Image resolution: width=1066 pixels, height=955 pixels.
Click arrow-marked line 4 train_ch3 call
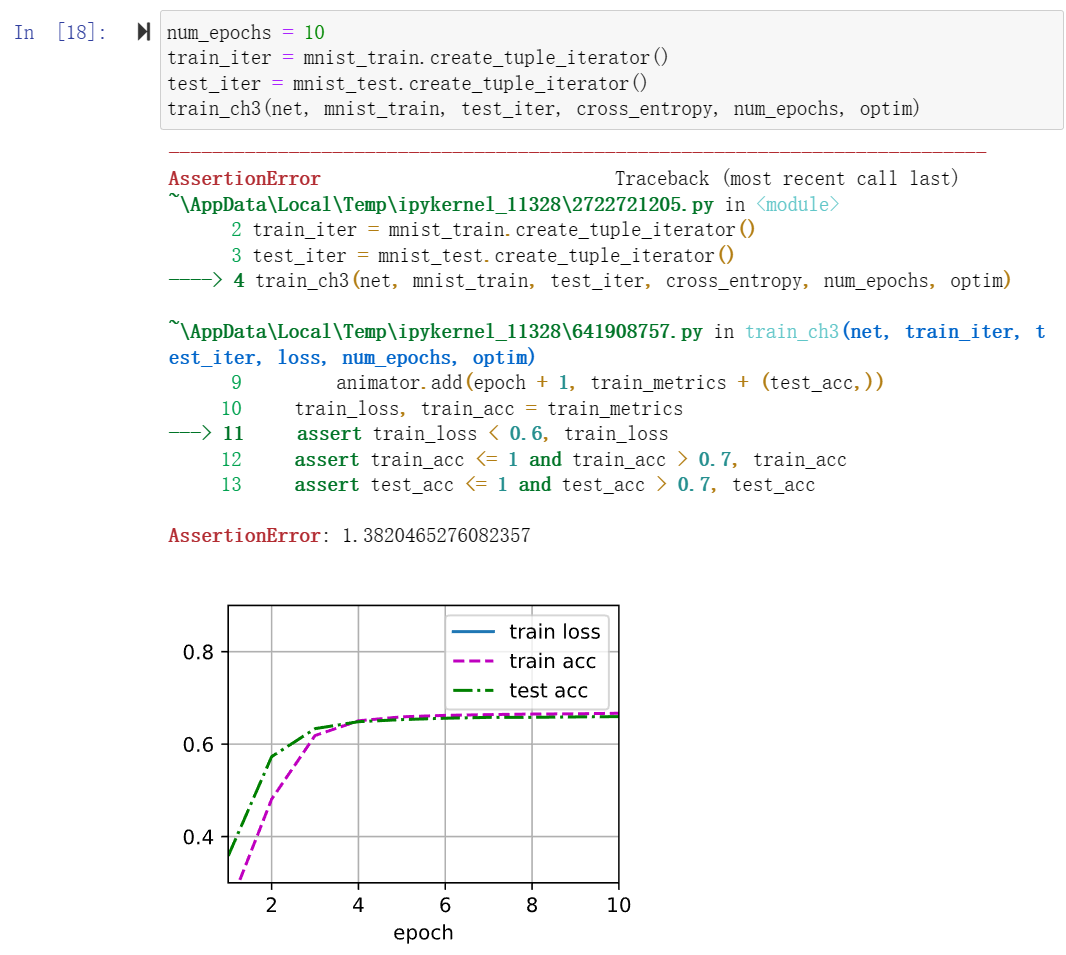590,281
